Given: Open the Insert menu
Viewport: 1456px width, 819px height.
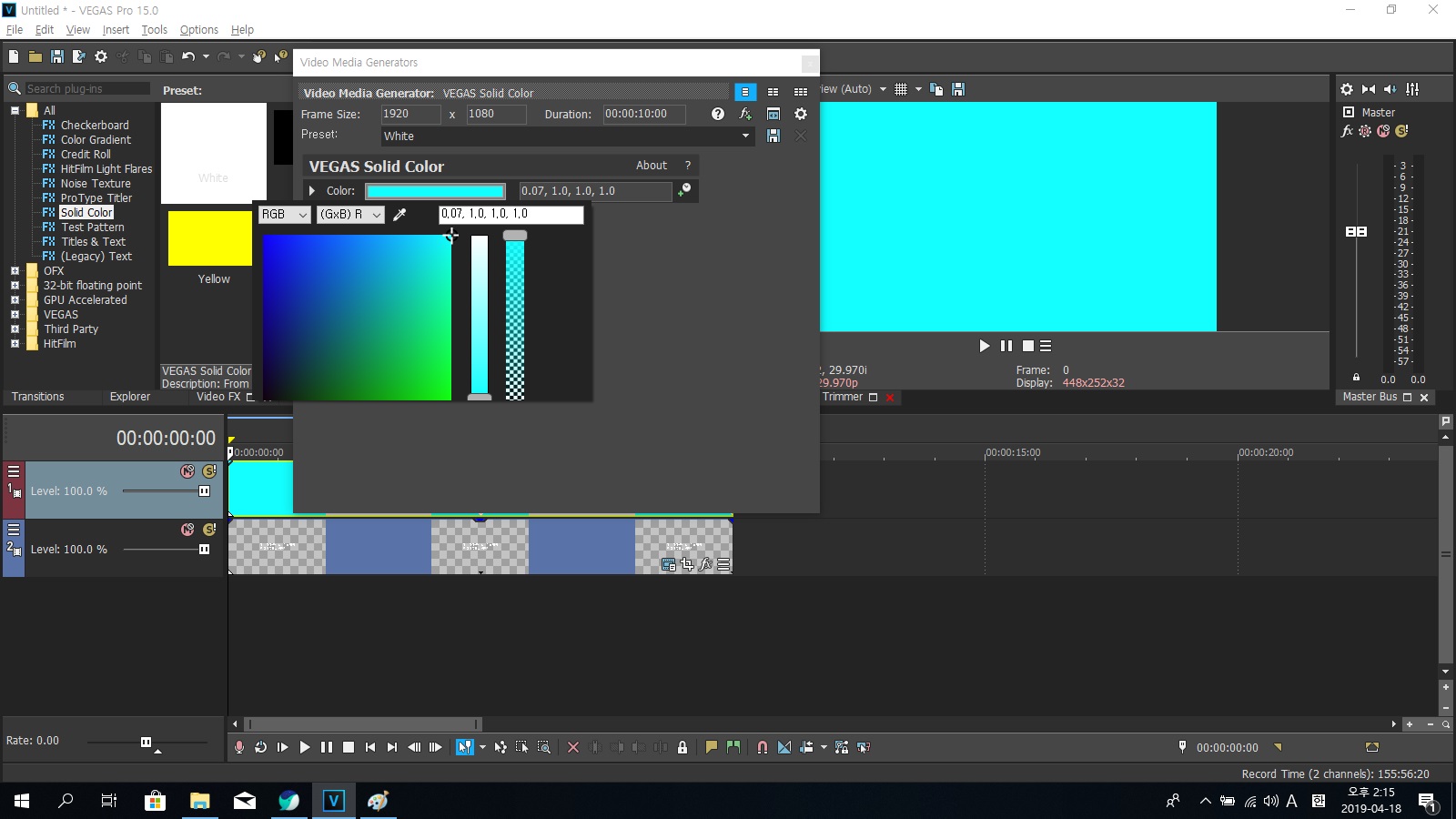Looking at the screenshot, I should pyautogui.click(x=116, y=29).
